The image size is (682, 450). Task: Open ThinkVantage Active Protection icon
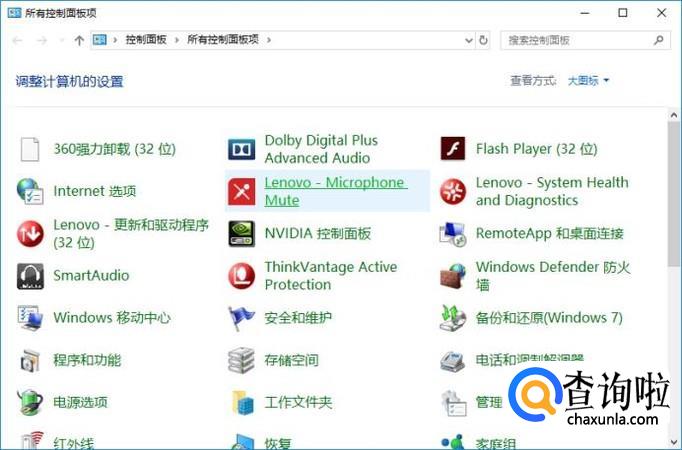pyautogui.click(x=241, y=276)
